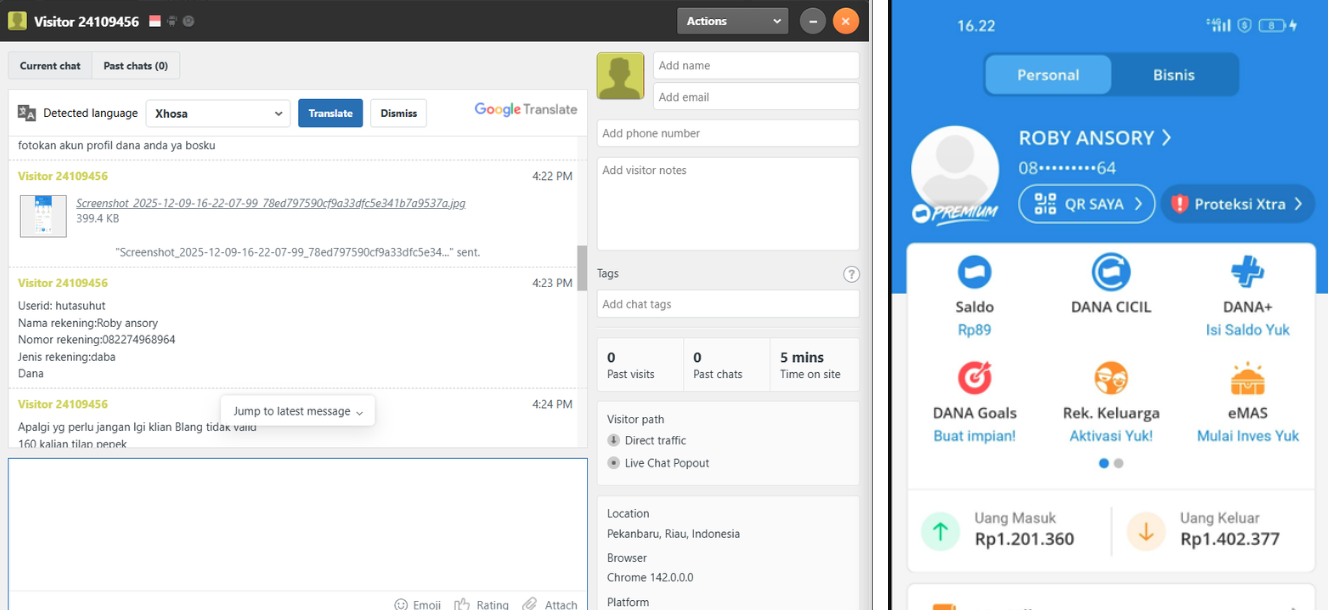Click the Rating thumbs-up icon

(462, 604)
